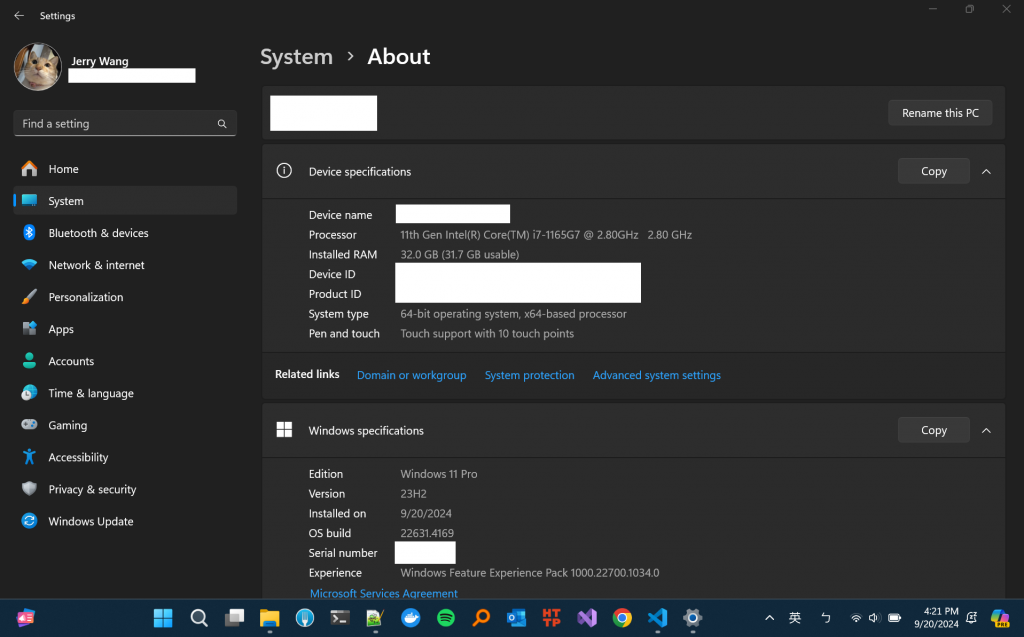This screenshot has width=1024, height=637.
Task: Click the back arrow in Settings
Action: [19, 16]
